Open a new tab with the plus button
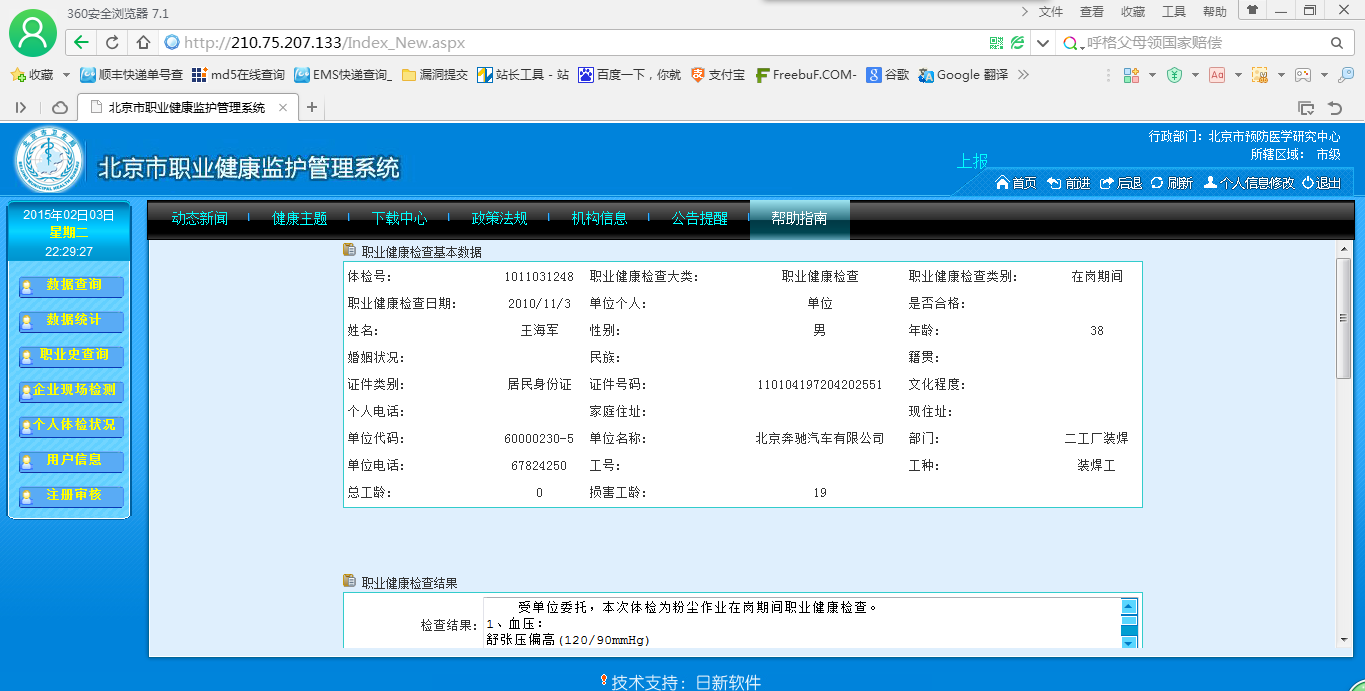 [x=312, y=107]
